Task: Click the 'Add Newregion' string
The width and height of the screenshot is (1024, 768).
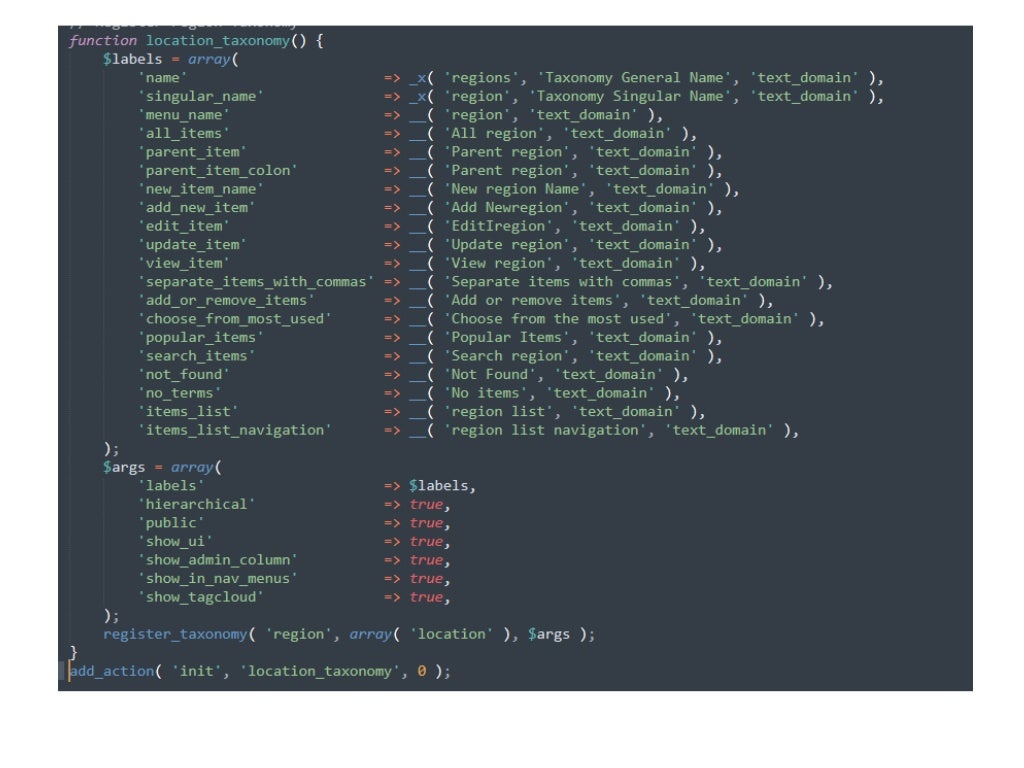Action: coord(507,208)
